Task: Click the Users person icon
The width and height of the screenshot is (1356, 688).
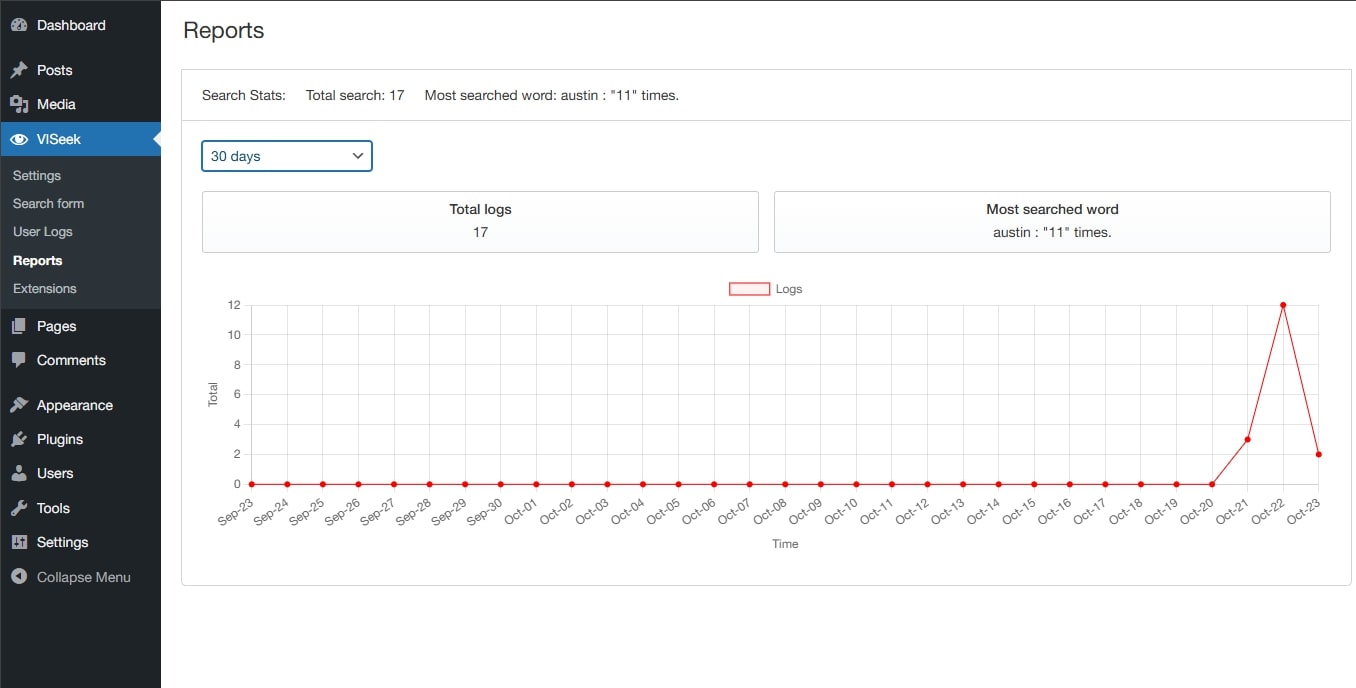Action: [x=19, y=473]
